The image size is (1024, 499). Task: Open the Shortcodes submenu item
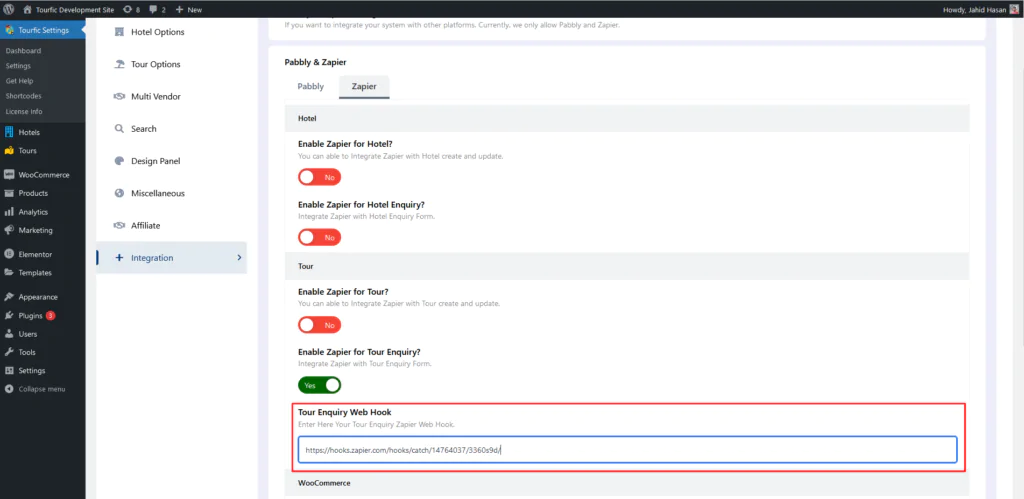pos(24,96)
